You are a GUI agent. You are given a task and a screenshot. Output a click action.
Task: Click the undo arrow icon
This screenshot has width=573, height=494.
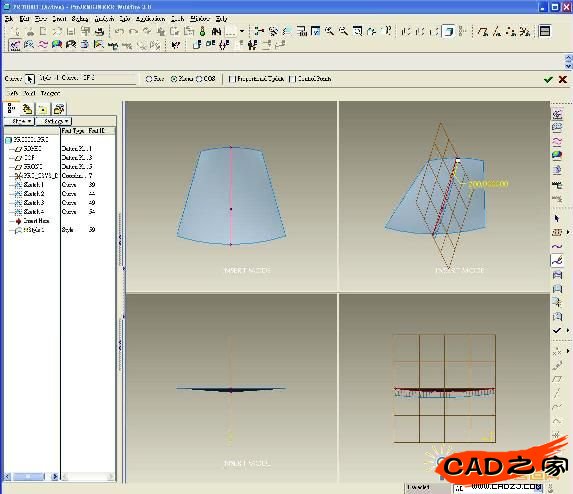119,31
